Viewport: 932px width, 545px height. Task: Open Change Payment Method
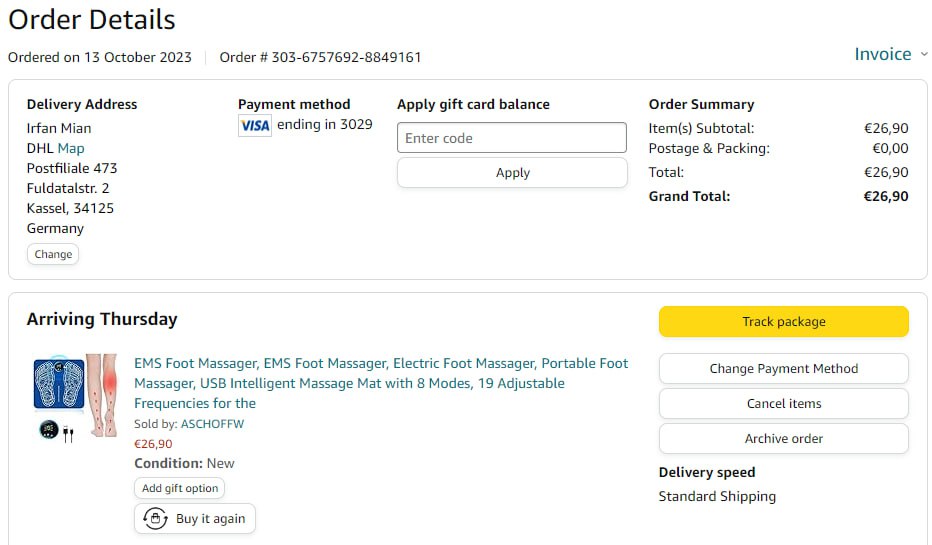[783, 368]
